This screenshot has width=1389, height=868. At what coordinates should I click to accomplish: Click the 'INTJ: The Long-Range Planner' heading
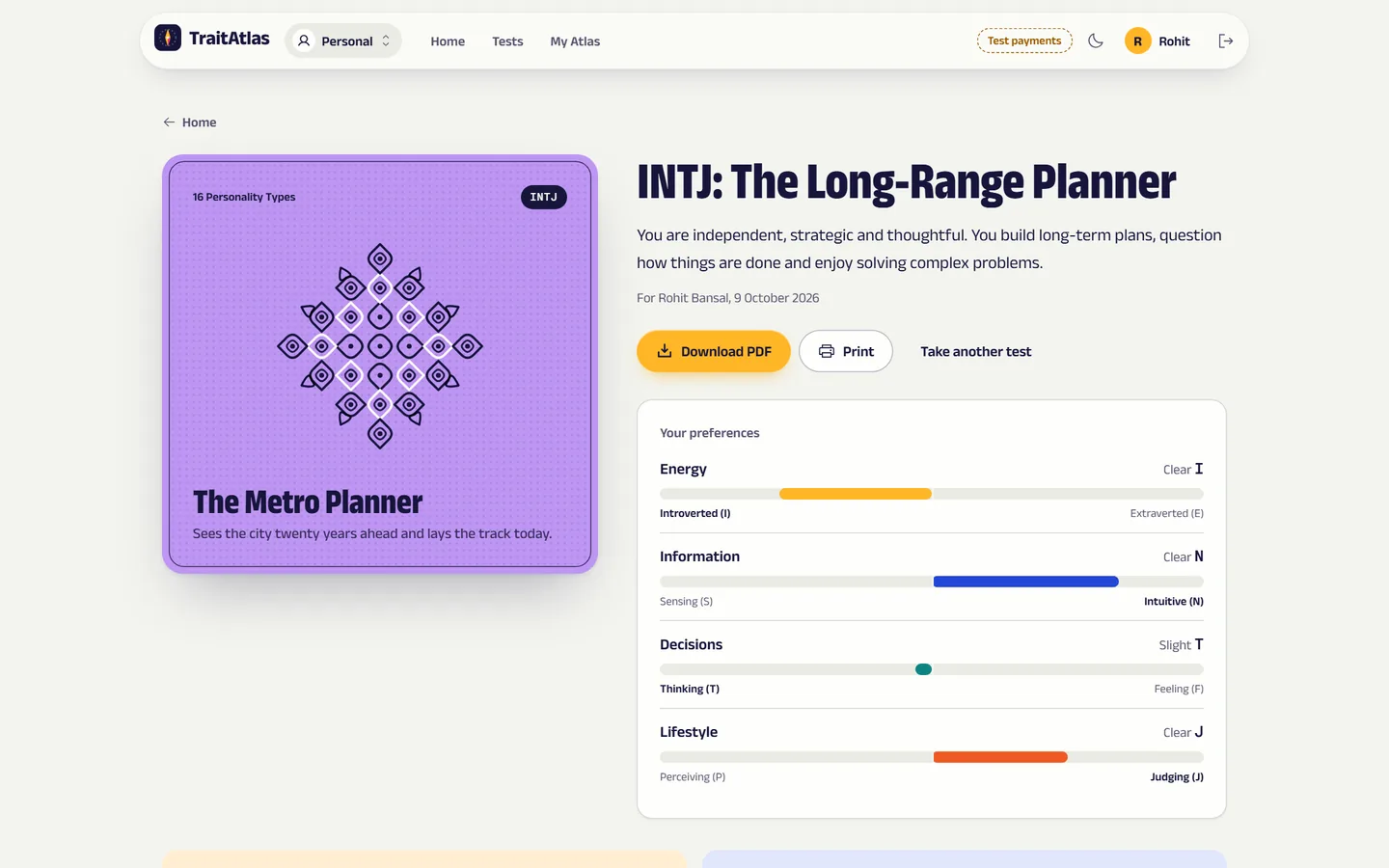click(x=907, y=182)
